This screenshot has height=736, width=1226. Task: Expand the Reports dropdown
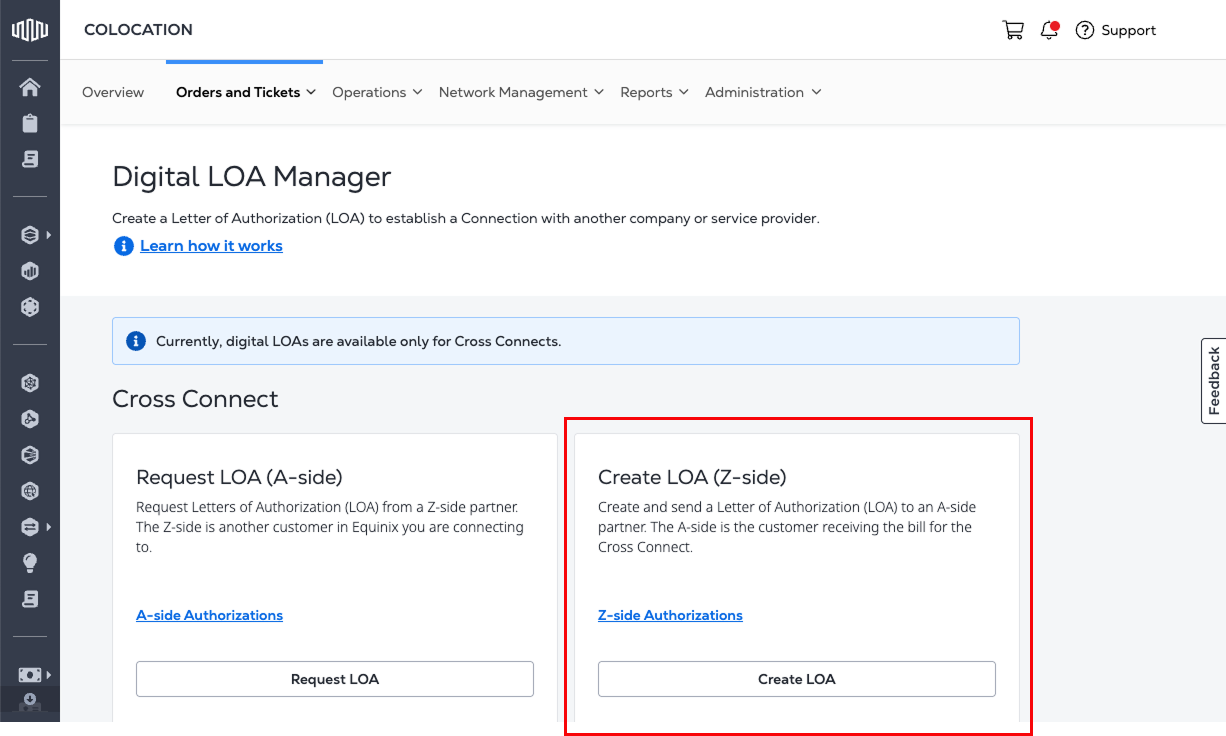click(x=654, y=92)
